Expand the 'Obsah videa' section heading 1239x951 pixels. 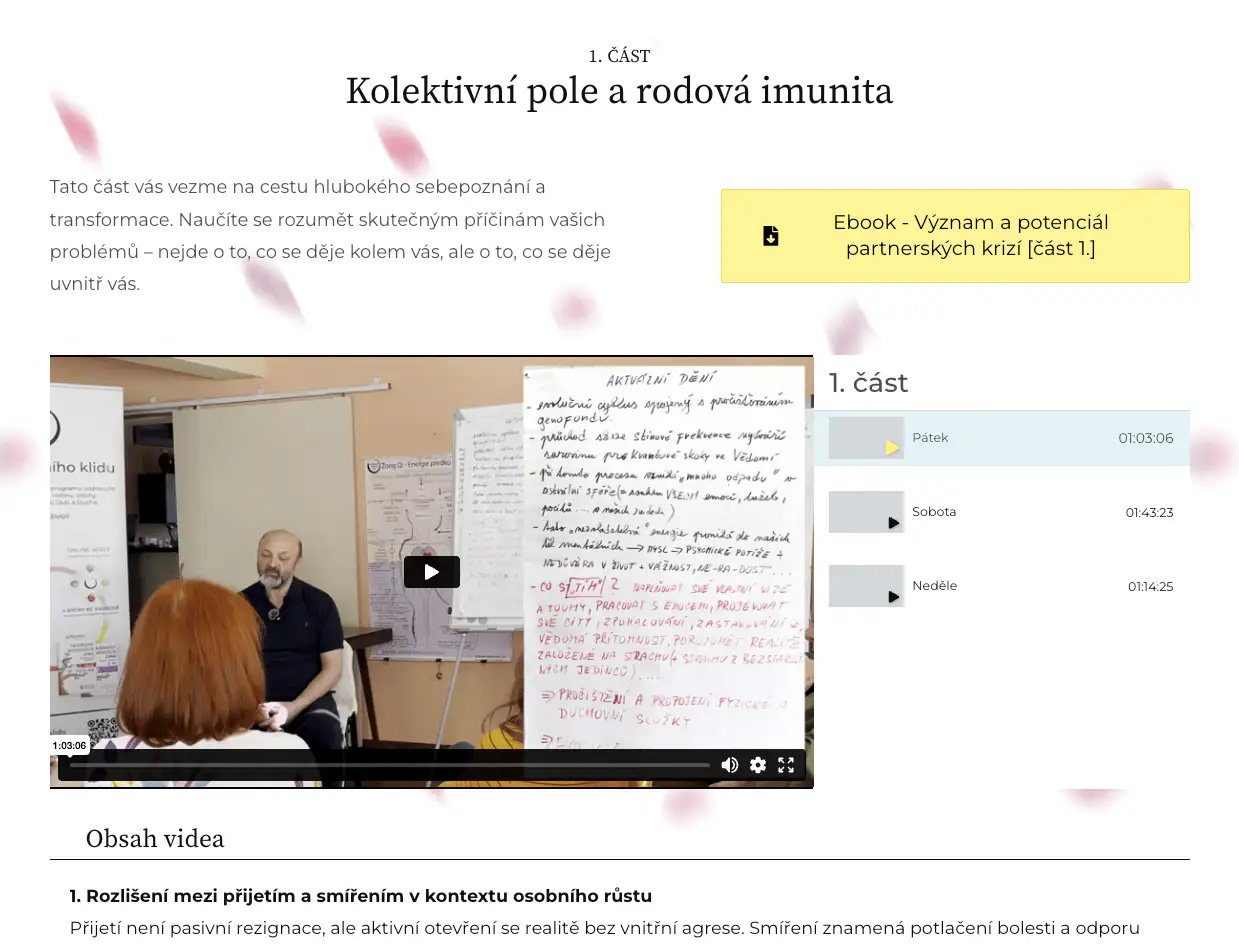pyautogui.click(x=155, y=839)
